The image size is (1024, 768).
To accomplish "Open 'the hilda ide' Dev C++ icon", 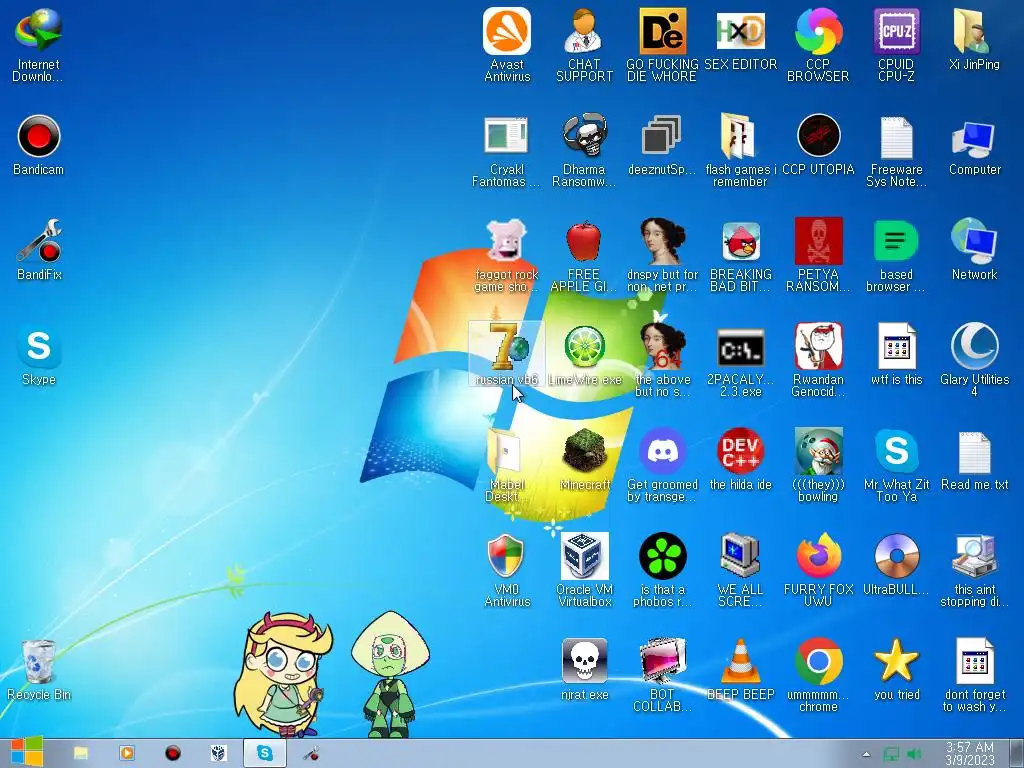I will [x=741, y=460].
